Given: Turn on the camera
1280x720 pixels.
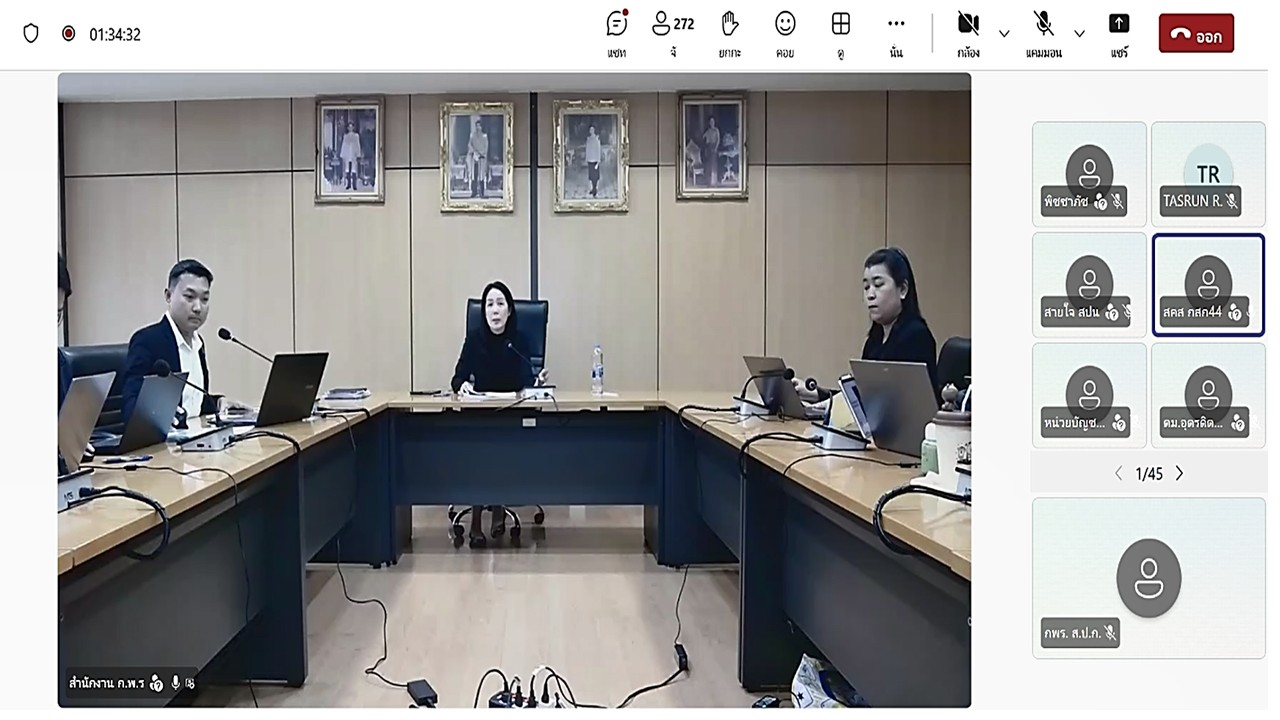Looking at the screenshot, I should pyautogui.click(x=968, y=33).
